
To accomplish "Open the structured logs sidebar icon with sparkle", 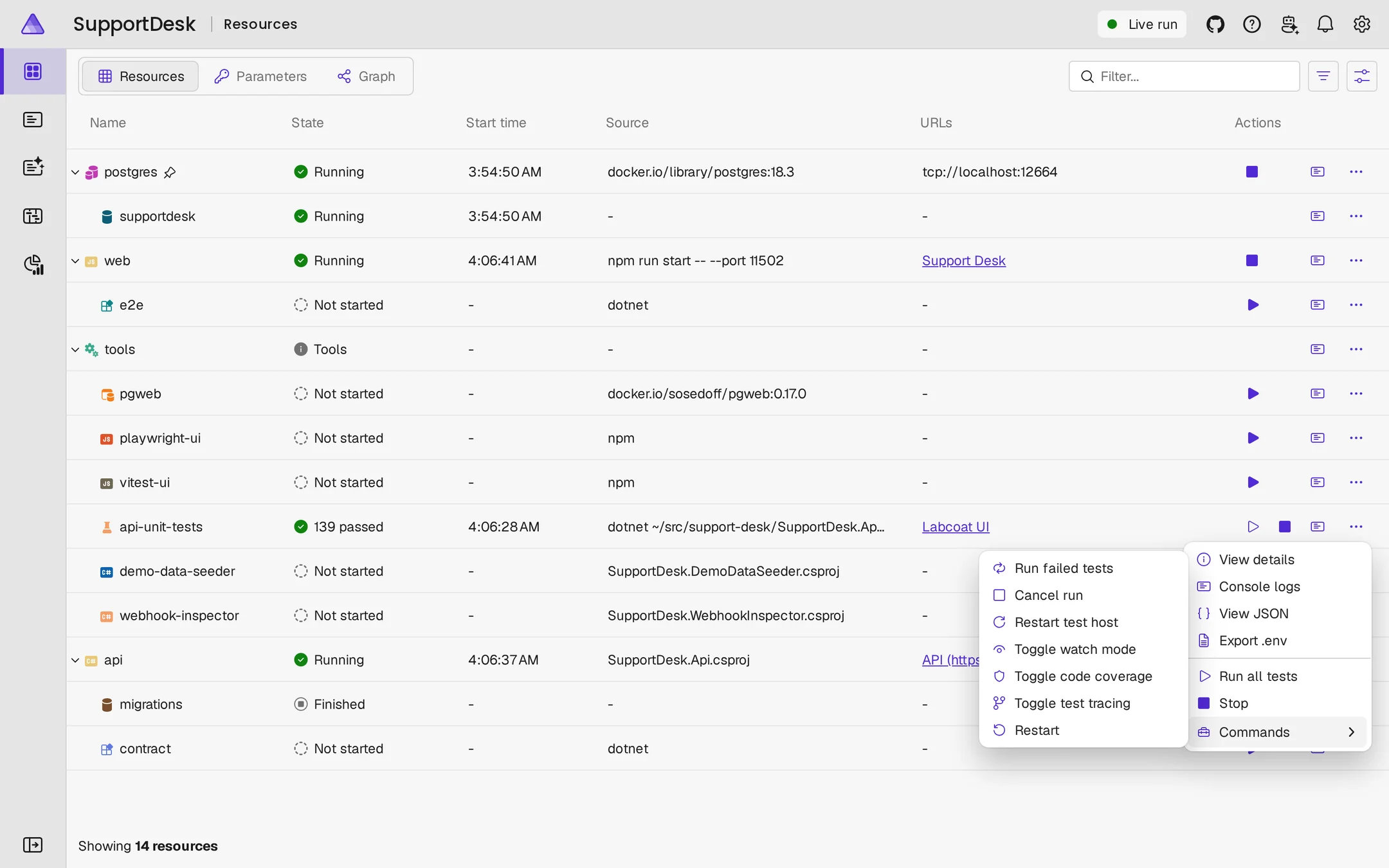I will (33, 167).
